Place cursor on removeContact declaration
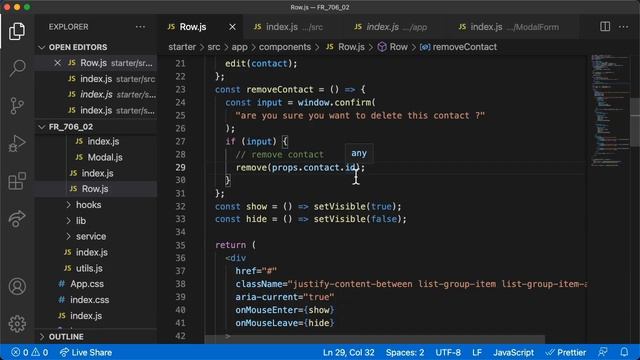The image size is (640, 360). click(280, 89)
